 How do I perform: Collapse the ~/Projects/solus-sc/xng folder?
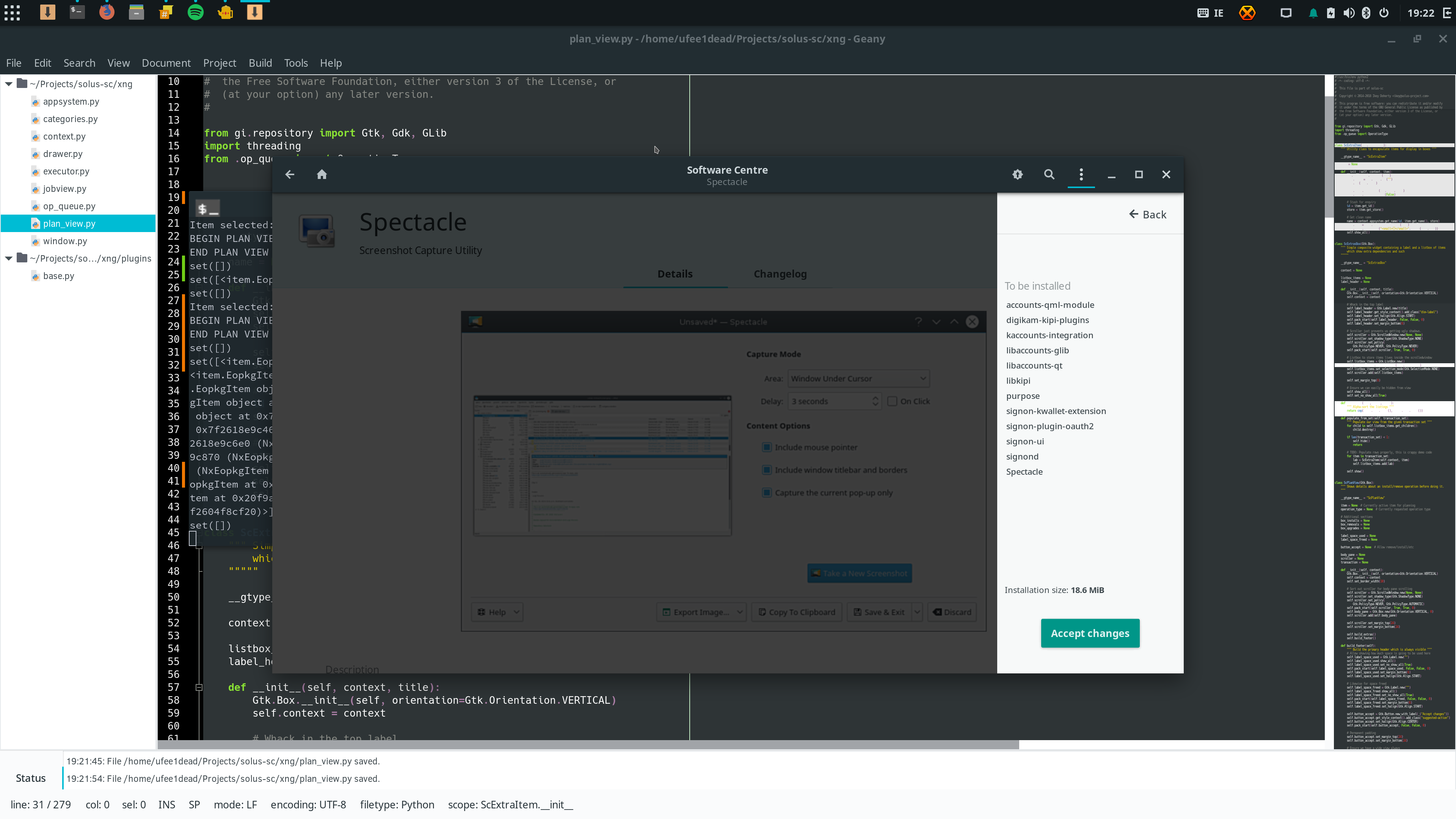coord(9,84)
